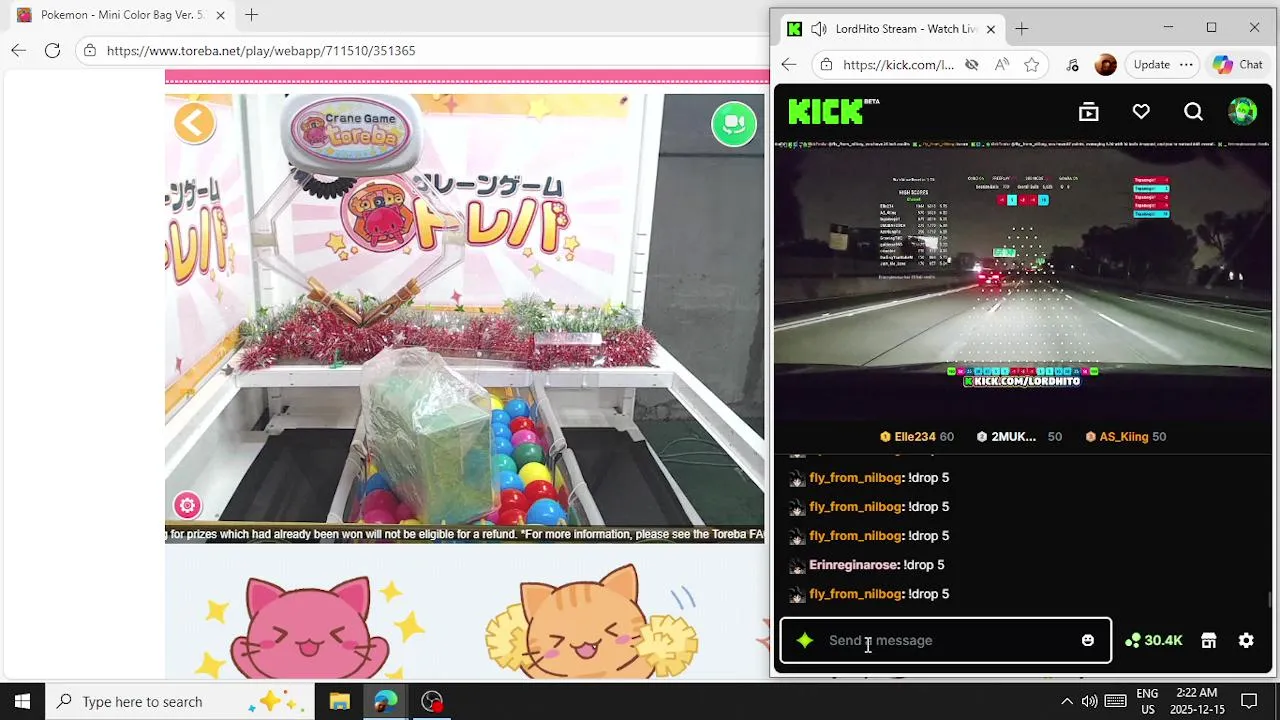Switch camera view with green camera icon
Screen dimensions: 1280x720
734,124
